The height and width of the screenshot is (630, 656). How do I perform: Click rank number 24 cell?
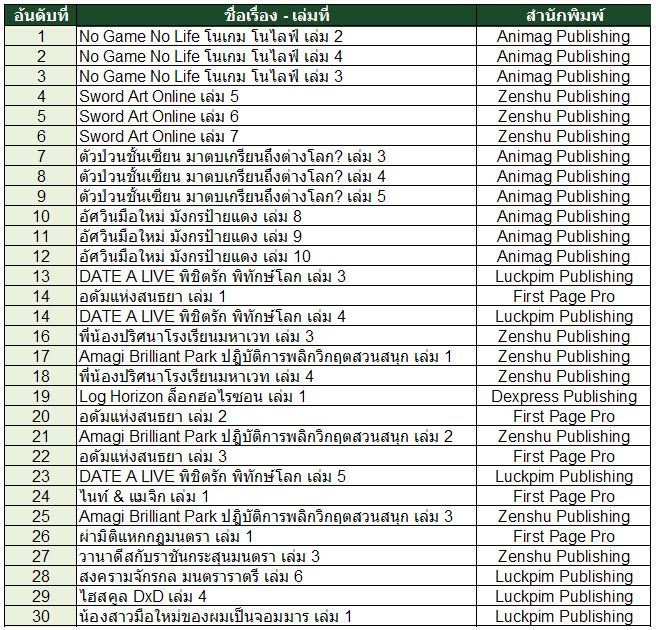(41, 497)
